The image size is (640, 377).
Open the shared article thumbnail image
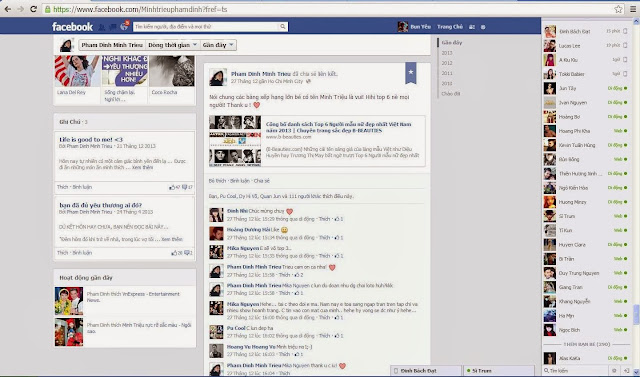click(x=235, y=141)
